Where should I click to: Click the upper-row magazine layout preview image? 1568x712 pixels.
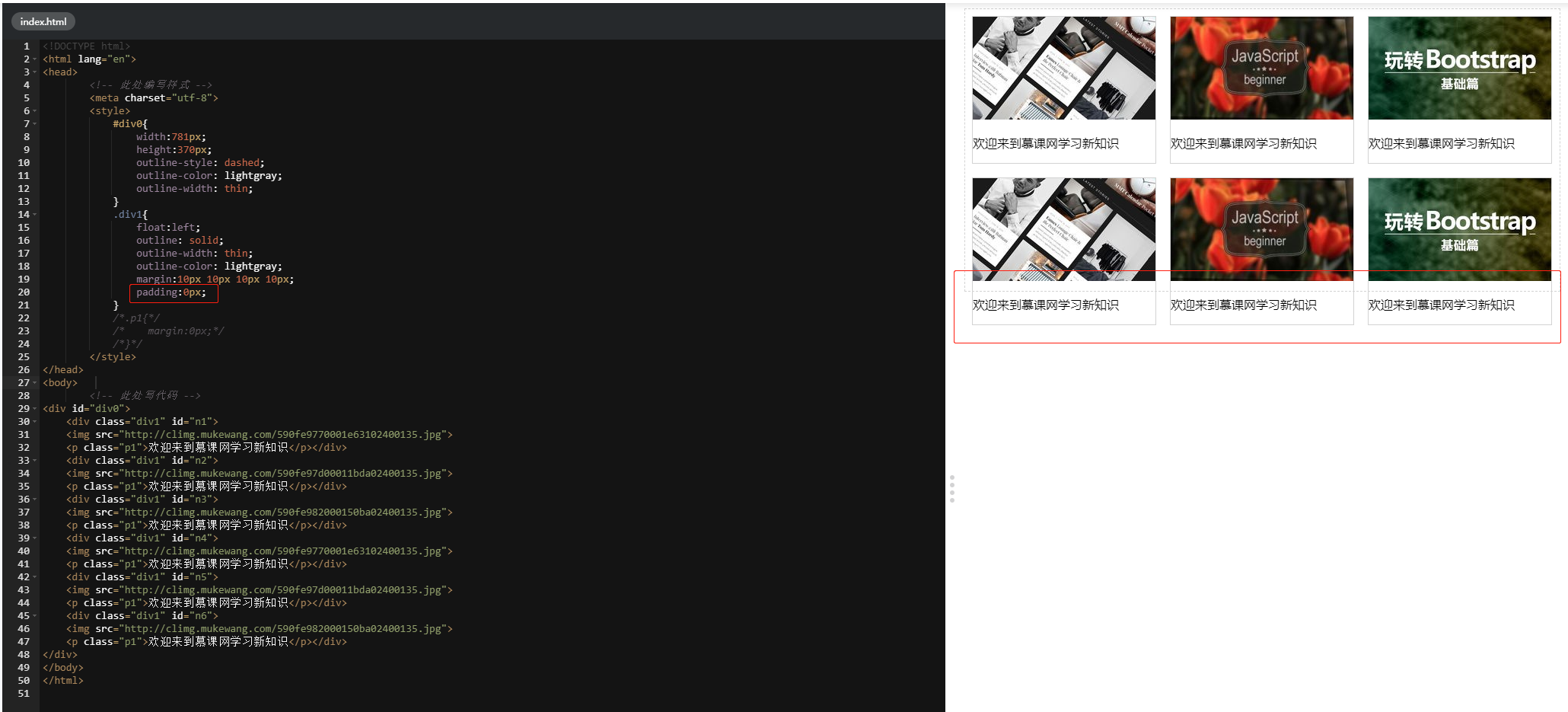[x=1064, y=68]
